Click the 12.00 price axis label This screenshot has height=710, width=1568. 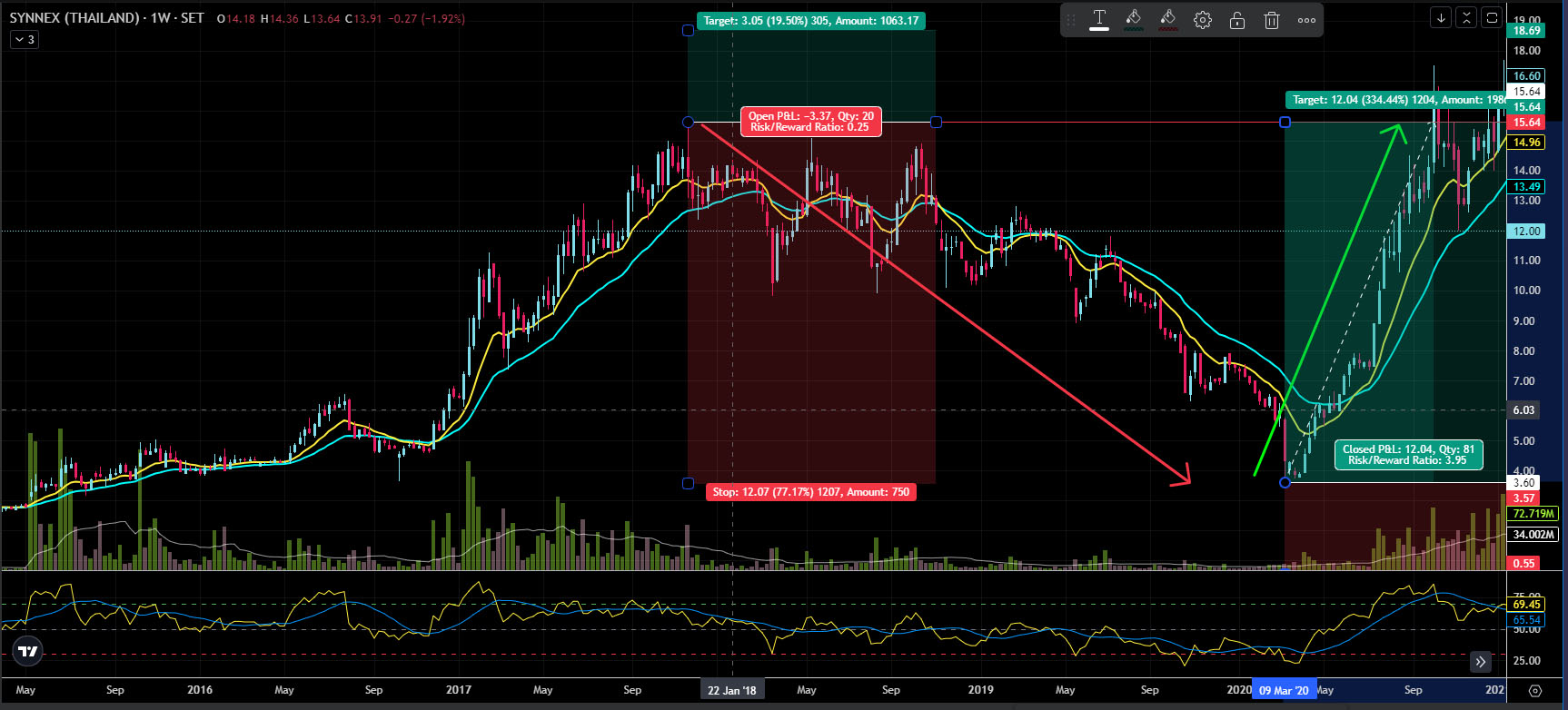[1526, 232]
